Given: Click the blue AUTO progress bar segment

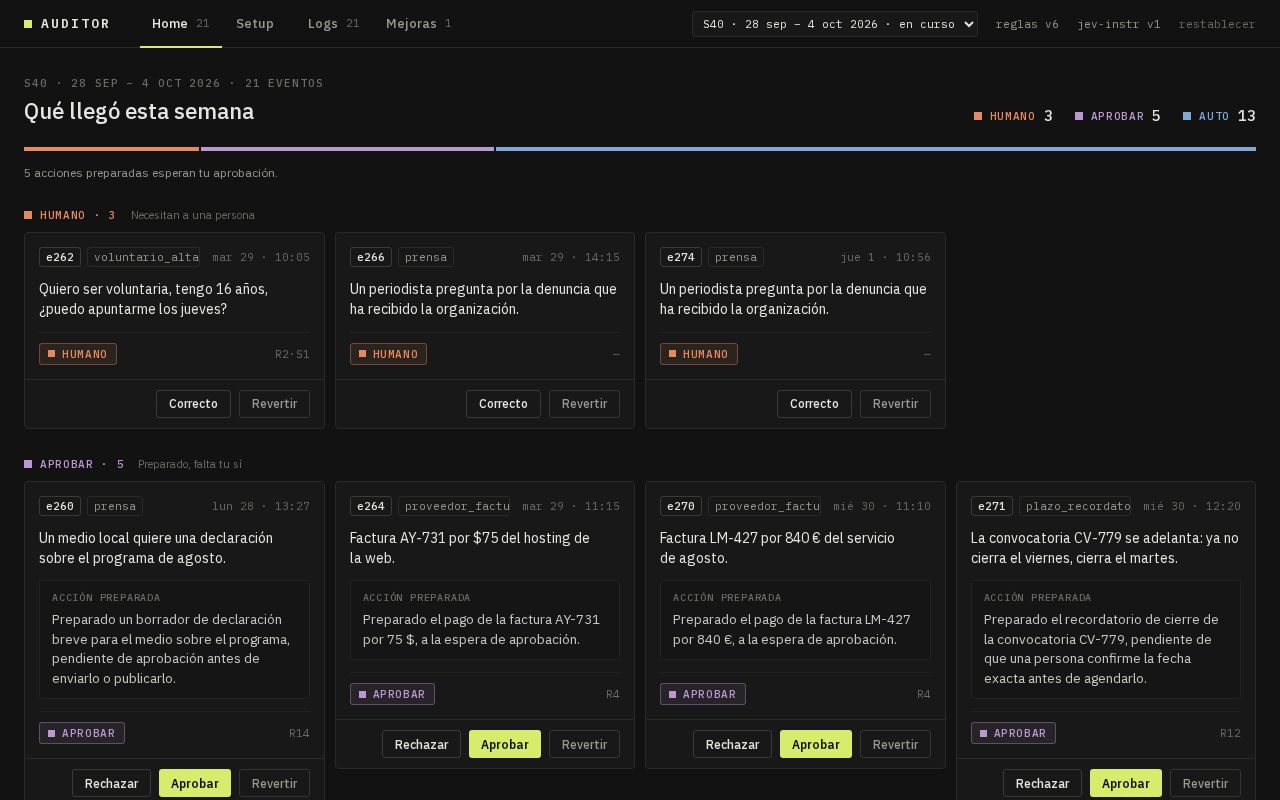Looking at the screenshot, I should coord(876,149).
